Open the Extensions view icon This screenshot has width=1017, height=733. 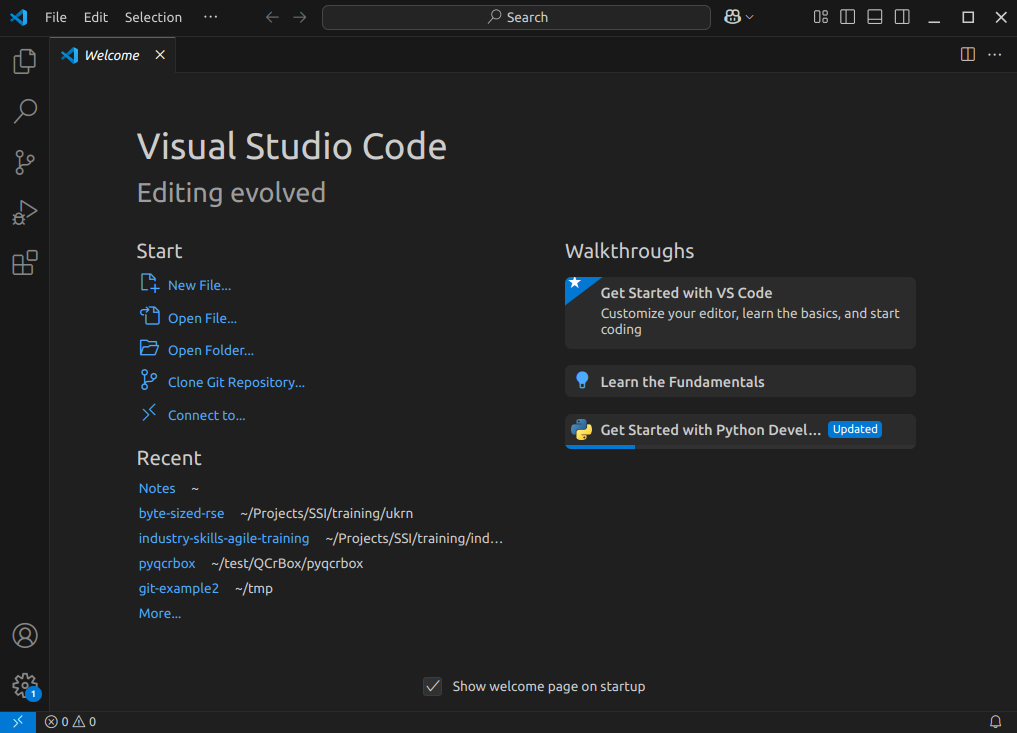25,262
